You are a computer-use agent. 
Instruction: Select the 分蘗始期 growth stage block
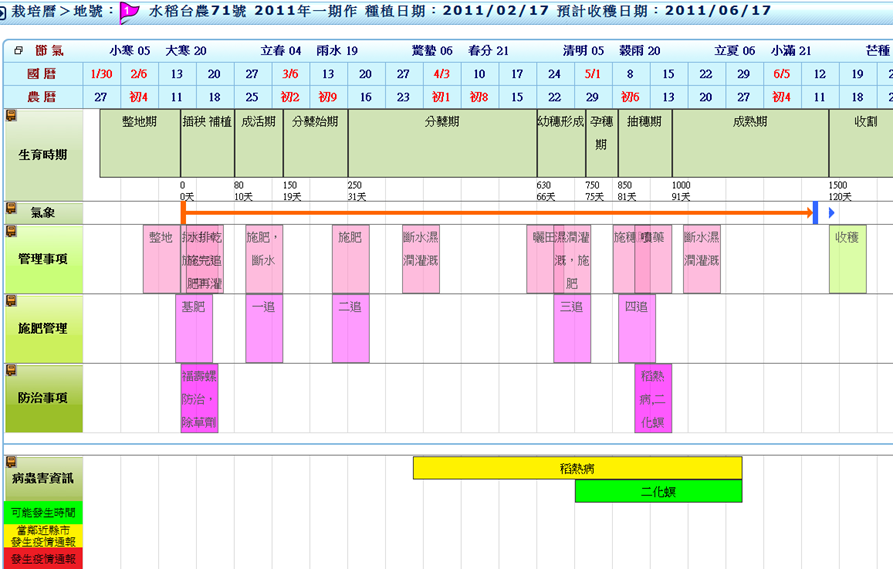point(315,143)
